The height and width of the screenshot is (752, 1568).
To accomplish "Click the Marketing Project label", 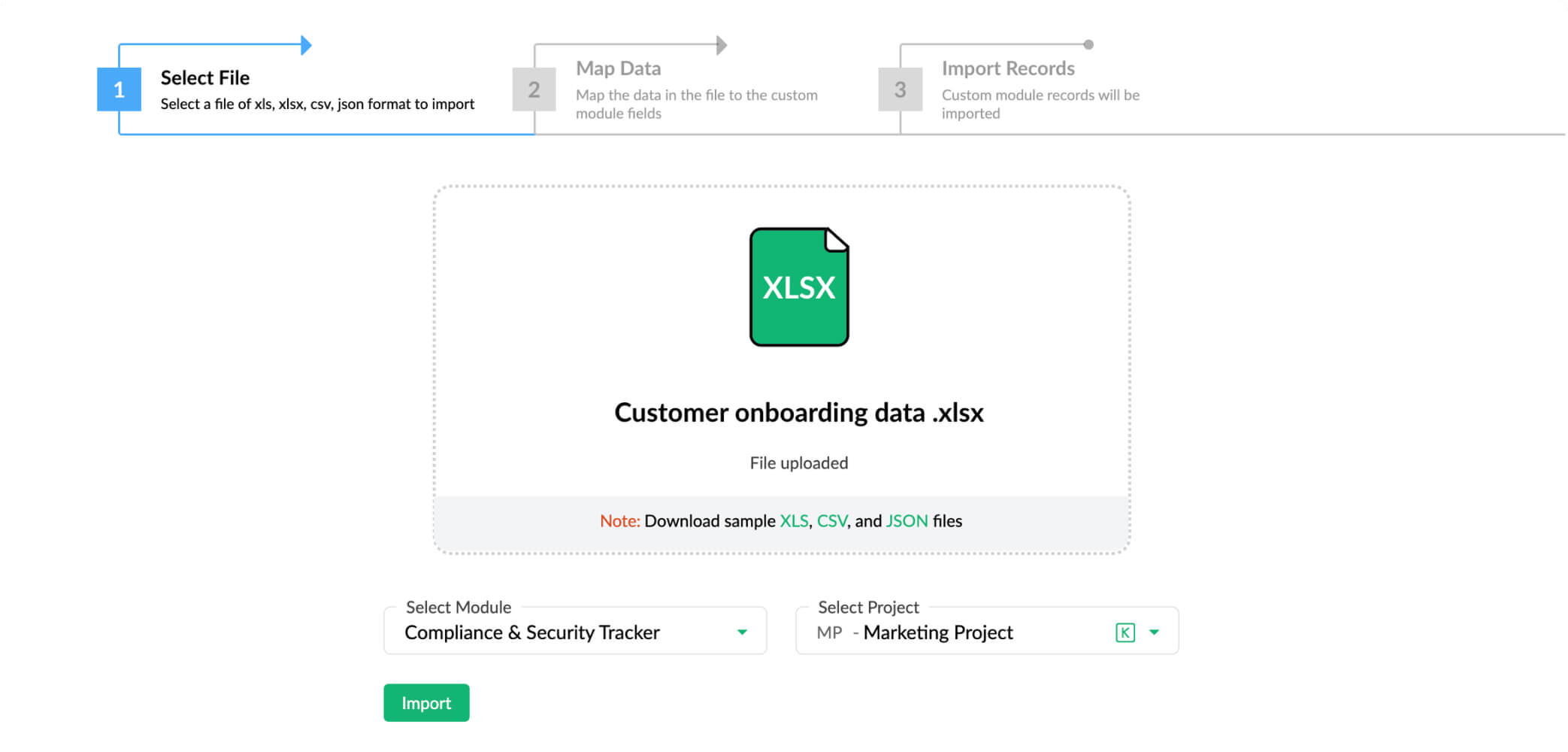I will 939,632.
